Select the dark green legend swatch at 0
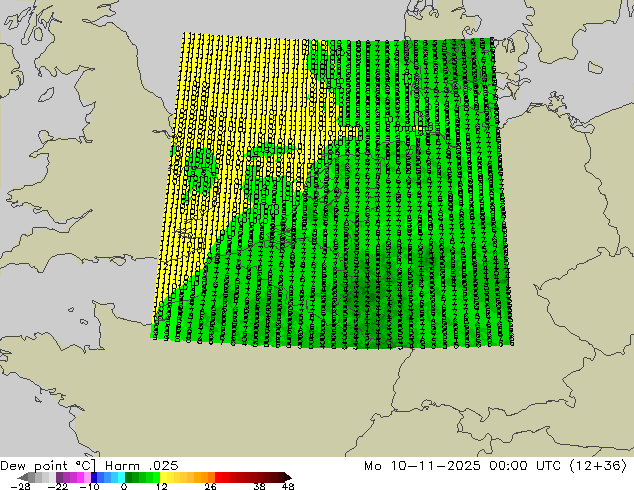634x490 pixels. tap(128, 477)
